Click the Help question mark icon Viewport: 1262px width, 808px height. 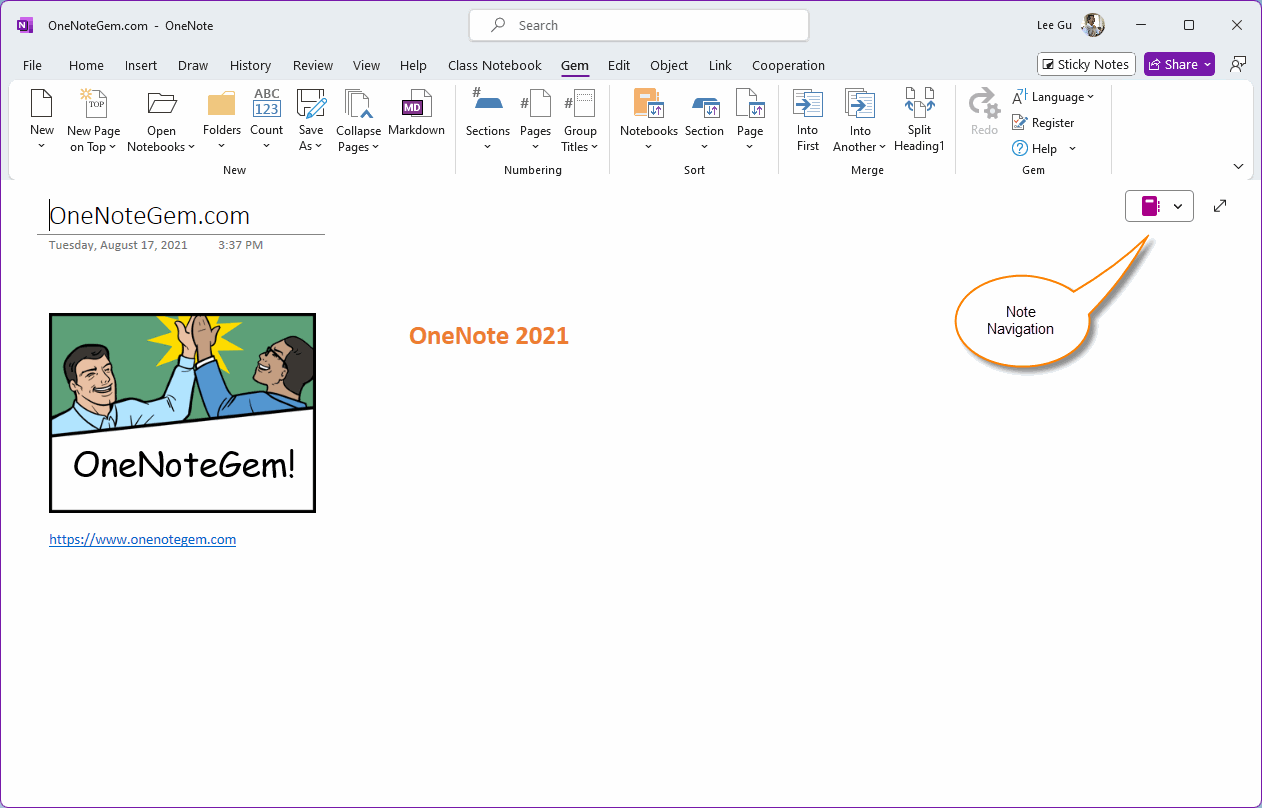click(1019, 148)
